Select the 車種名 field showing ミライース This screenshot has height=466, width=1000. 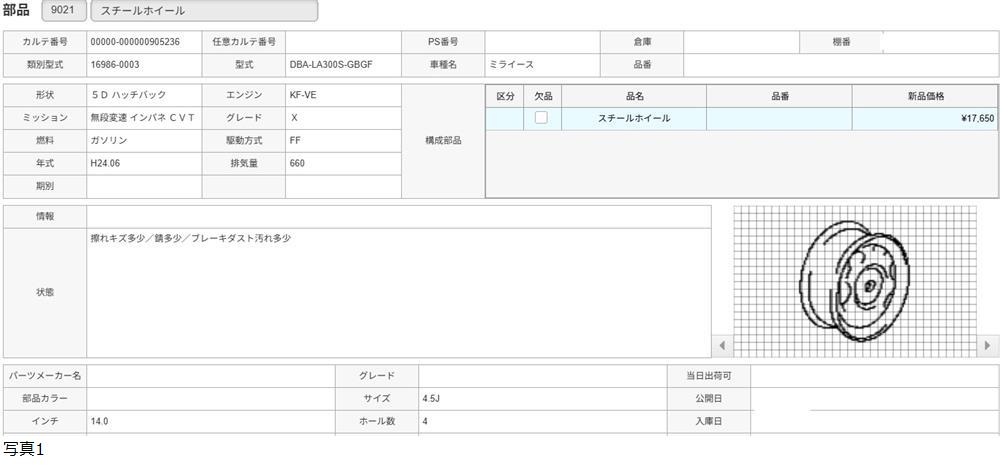542,65
